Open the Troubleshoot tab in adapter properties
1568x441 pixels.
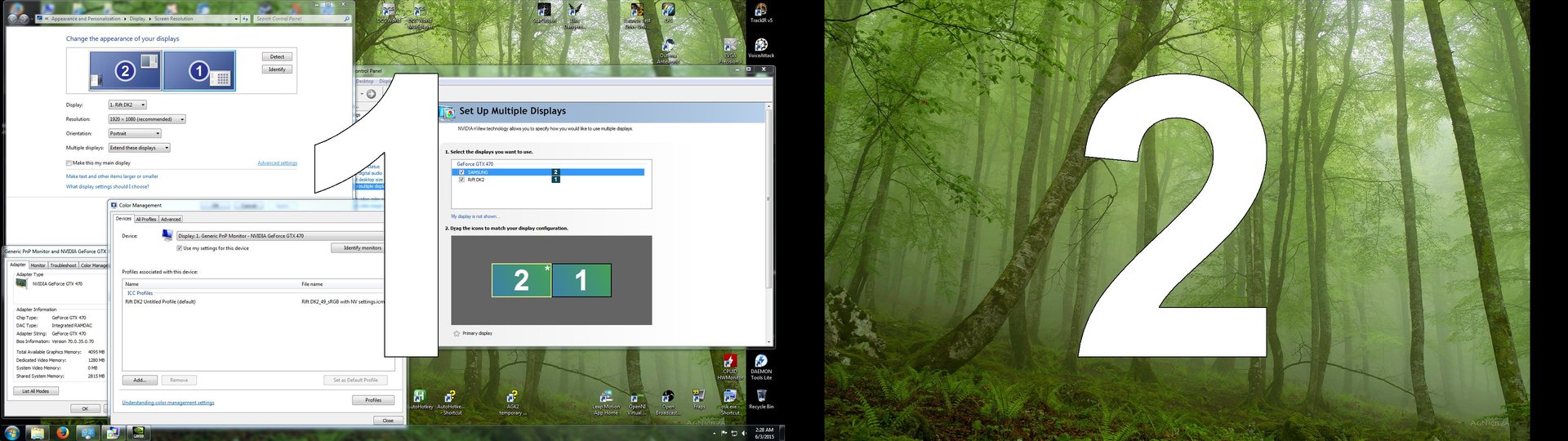(63, 265)
